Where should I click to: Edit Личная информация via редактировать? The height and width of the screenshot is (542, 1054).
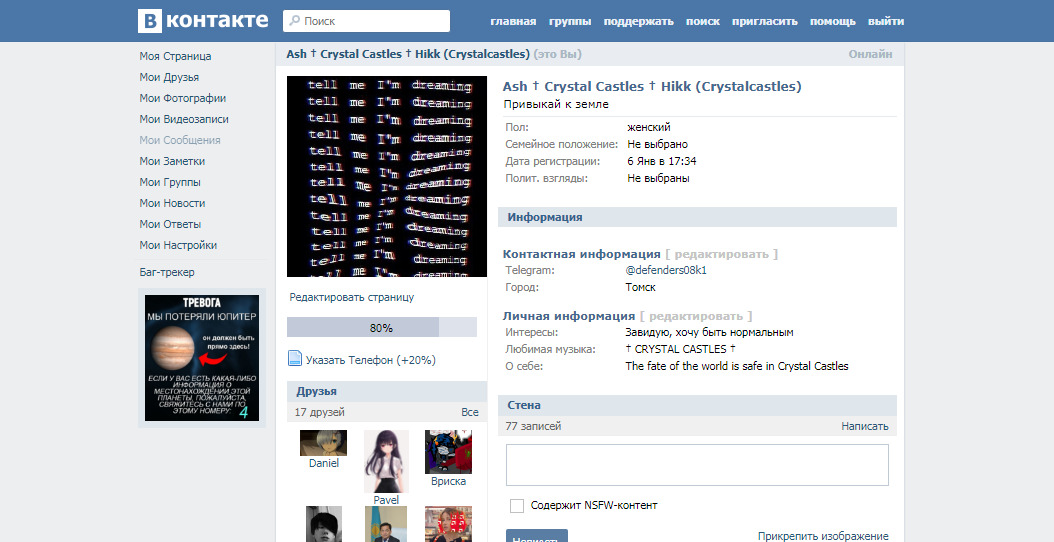(x=696, y=316)
